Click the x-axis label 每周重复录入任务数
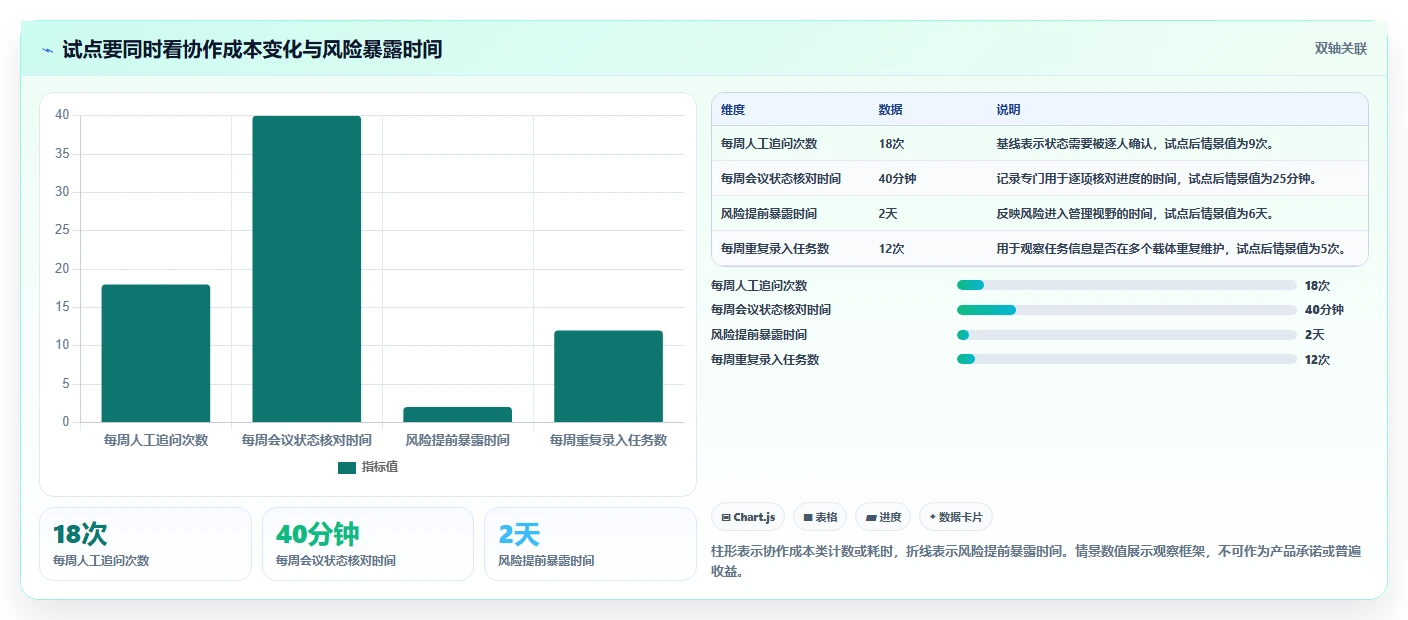The width and height of the screenshot is (1408, 620). pos(608,440)
